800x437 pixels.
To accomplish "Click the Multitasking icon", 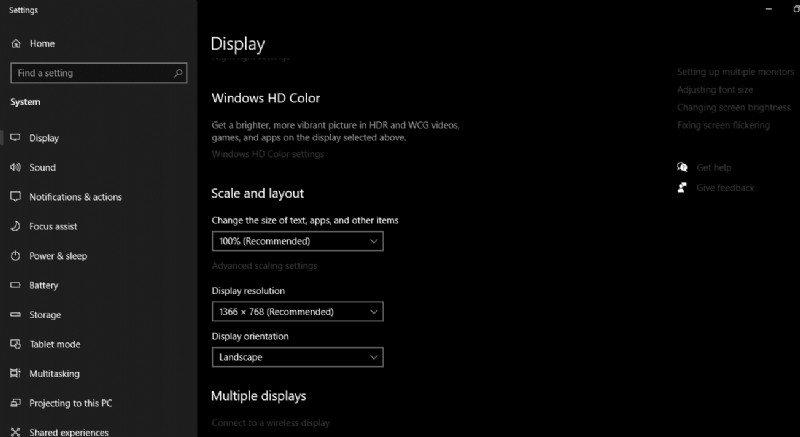I will [x=15, y=373].
